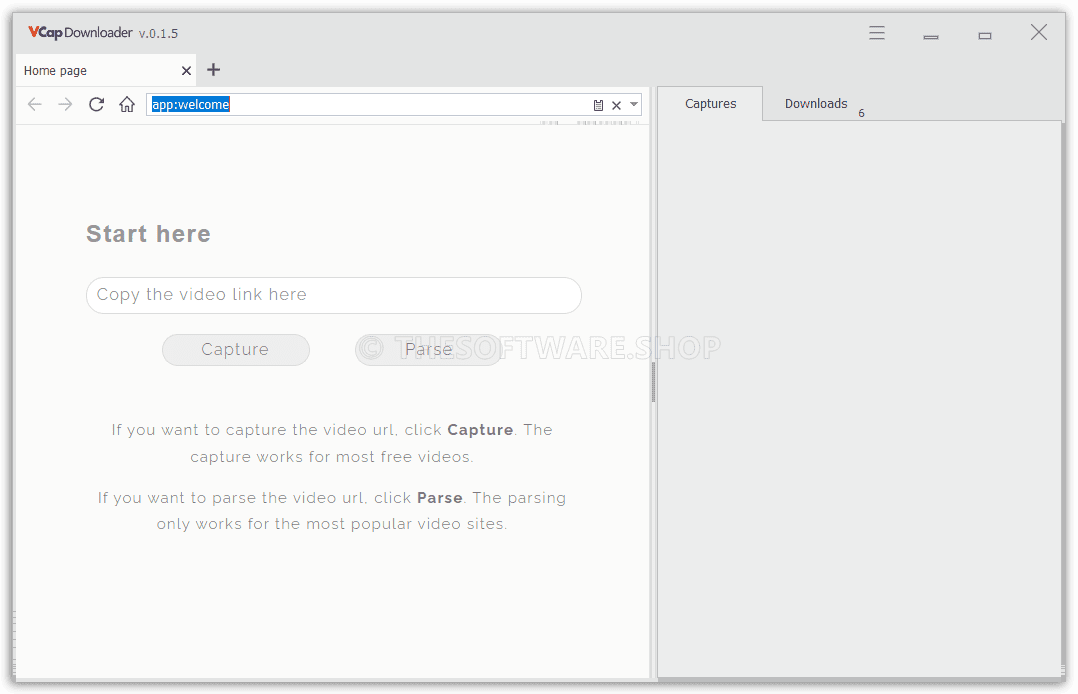Image resolution: width=1078 pixels, height=694 pixels.
Task: Maximize the VCap Downloader window
Action: pos(984,35)
